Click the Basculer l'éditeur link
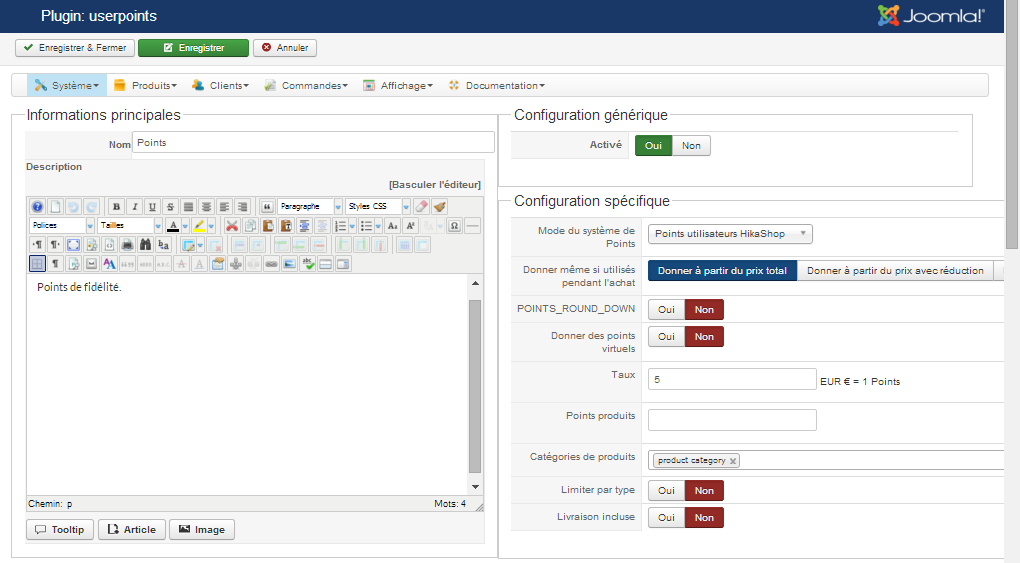Image resolution: width=1020 pixels, height=563 pixels. (x=435, y=185)
